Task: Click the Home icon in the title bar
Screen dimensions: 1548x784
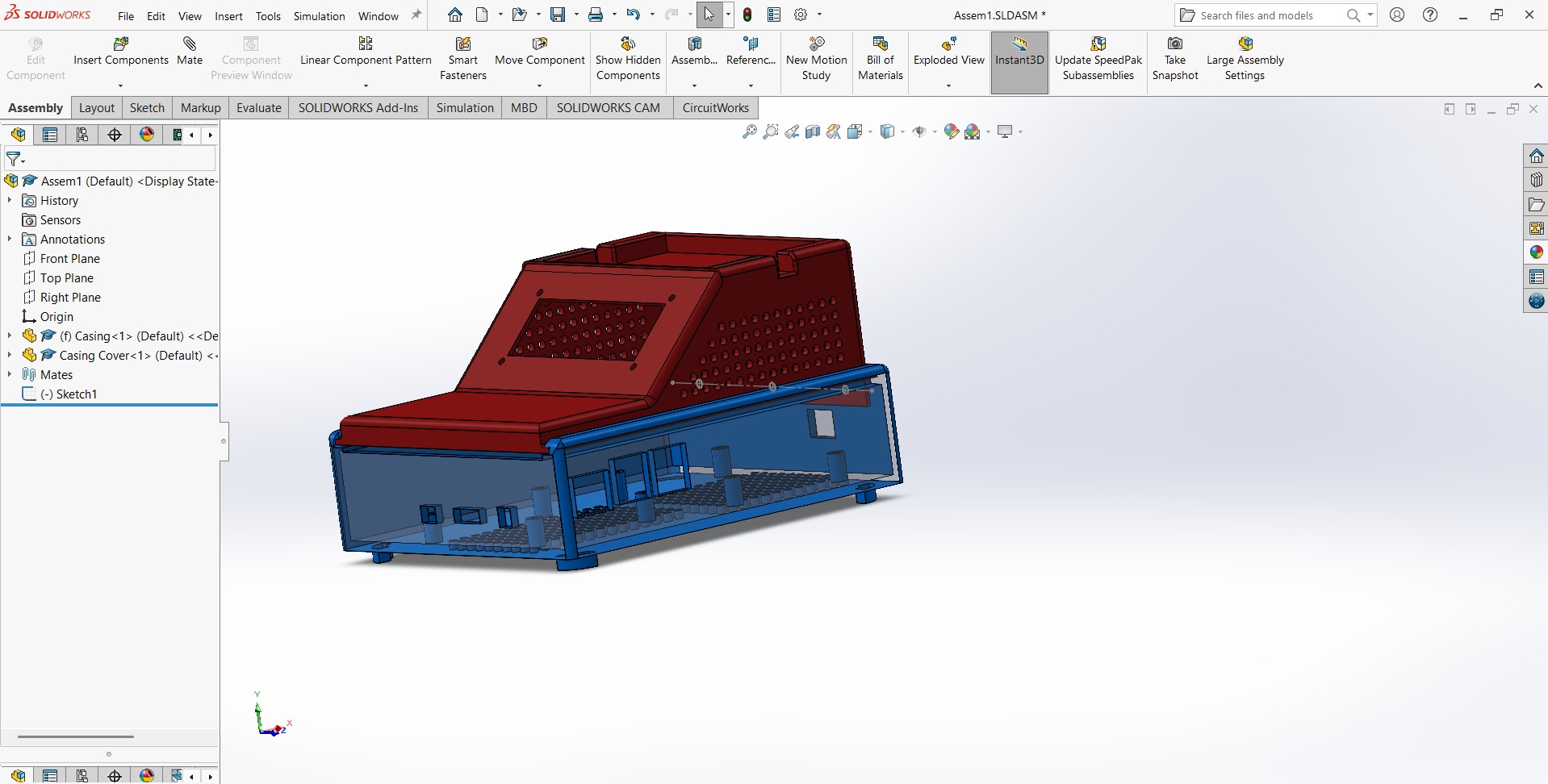Action: (455, 15)
